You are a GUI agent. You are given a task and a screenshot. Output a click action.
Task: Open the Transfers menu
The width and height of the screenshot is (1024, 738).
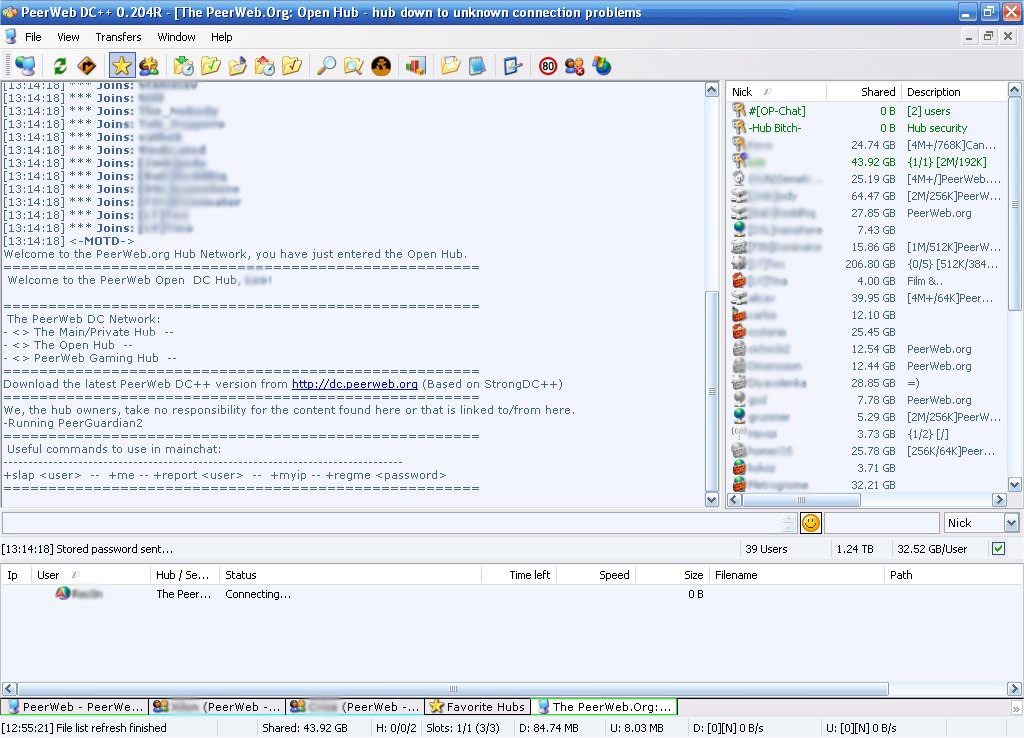(118, 37)
